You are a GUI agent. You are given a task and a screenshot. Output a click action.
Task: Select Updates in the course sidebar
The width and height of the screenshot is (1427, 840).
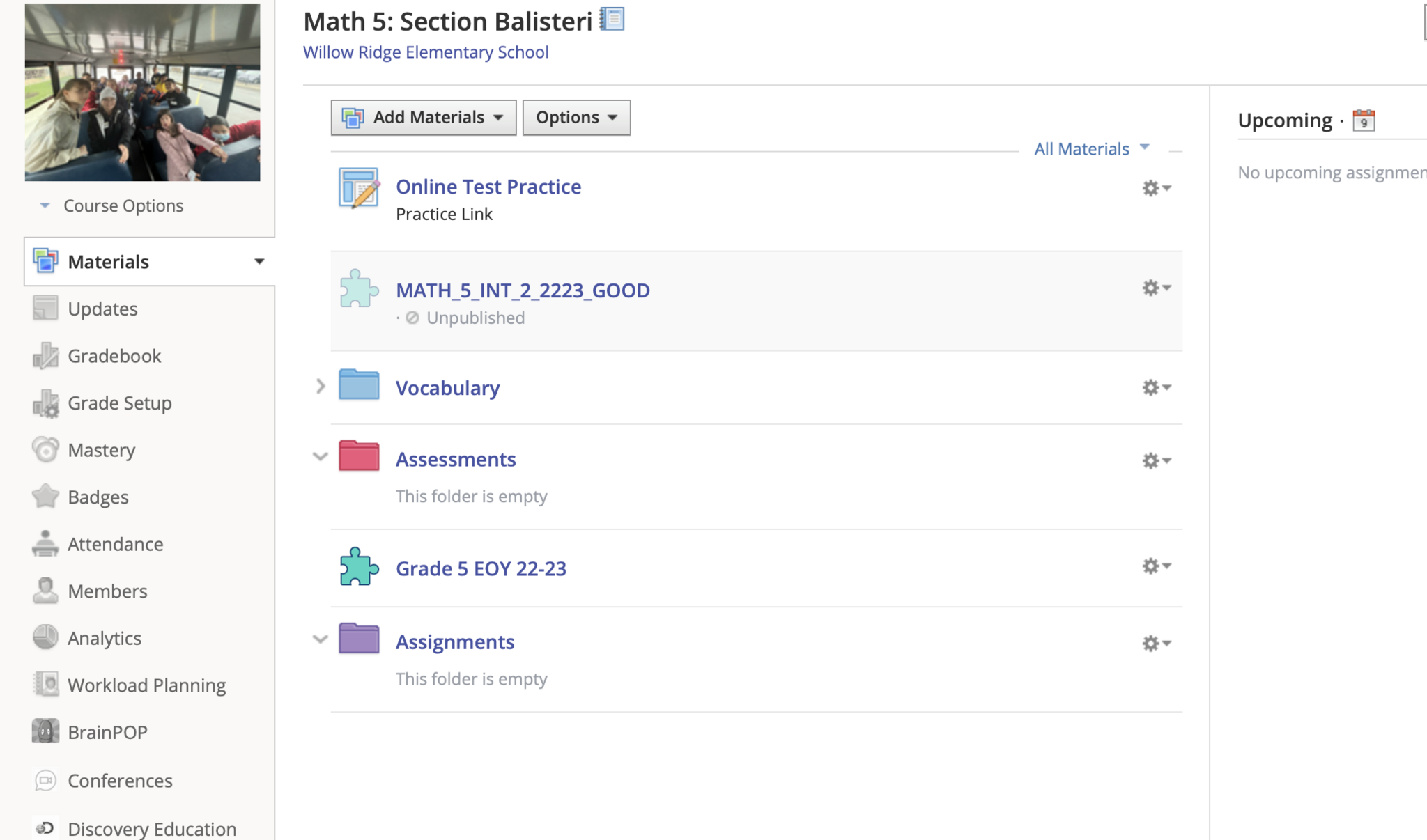tap(102, 309)
